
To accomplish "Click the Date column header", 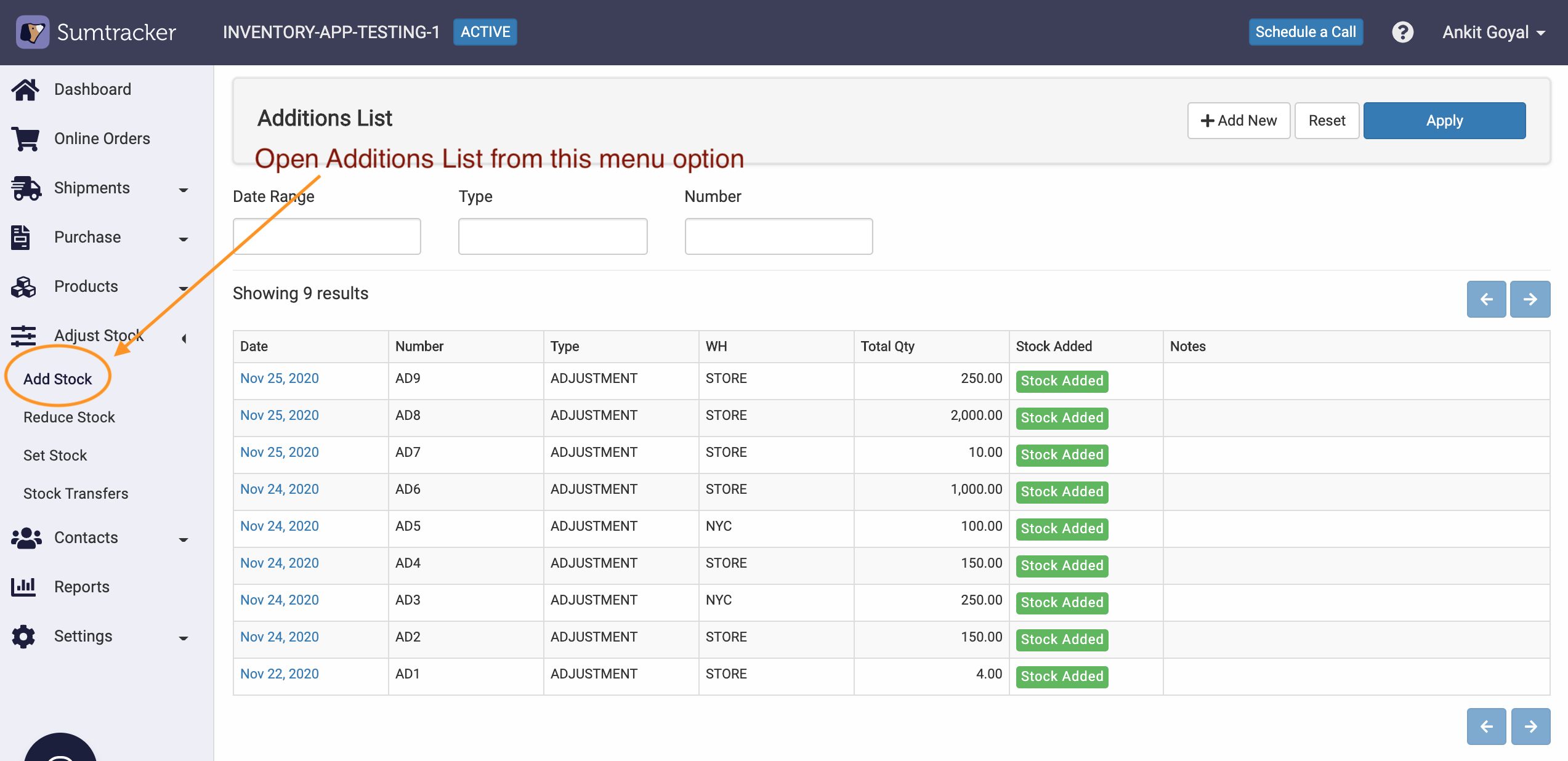I will [x=310, y=347].
